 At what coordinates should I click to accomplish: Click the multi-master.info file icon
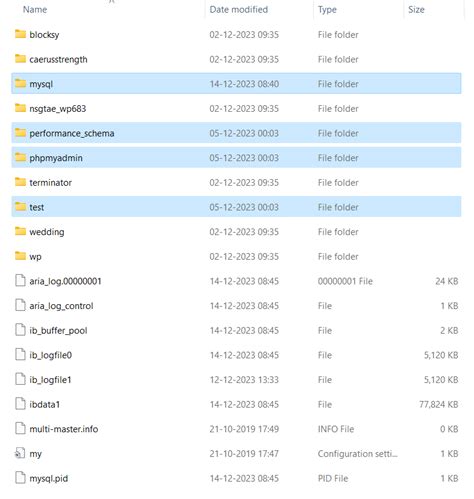[20, 429]
